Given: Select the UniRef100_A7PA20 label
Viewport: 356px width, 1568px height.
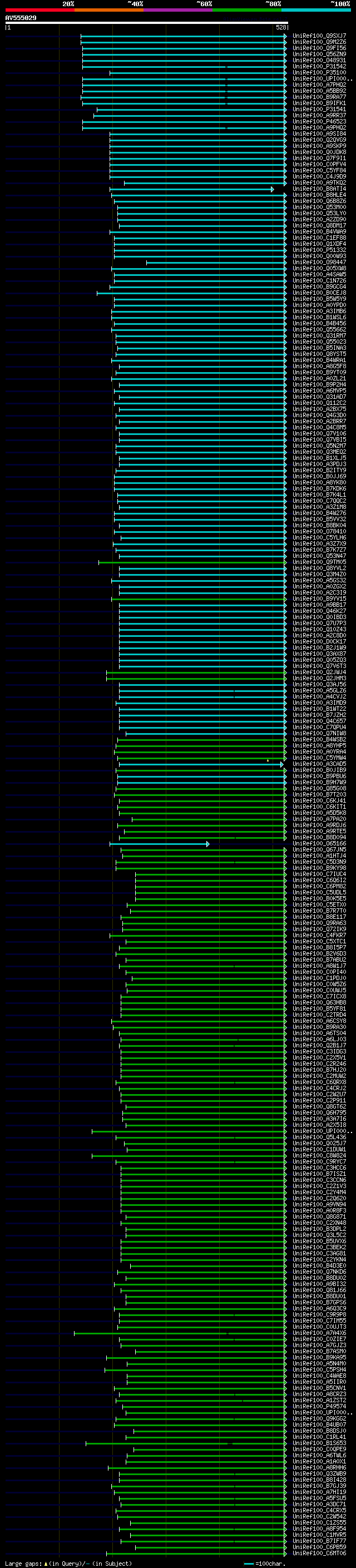Looking at the screenshot, I should tap(319, 819).
